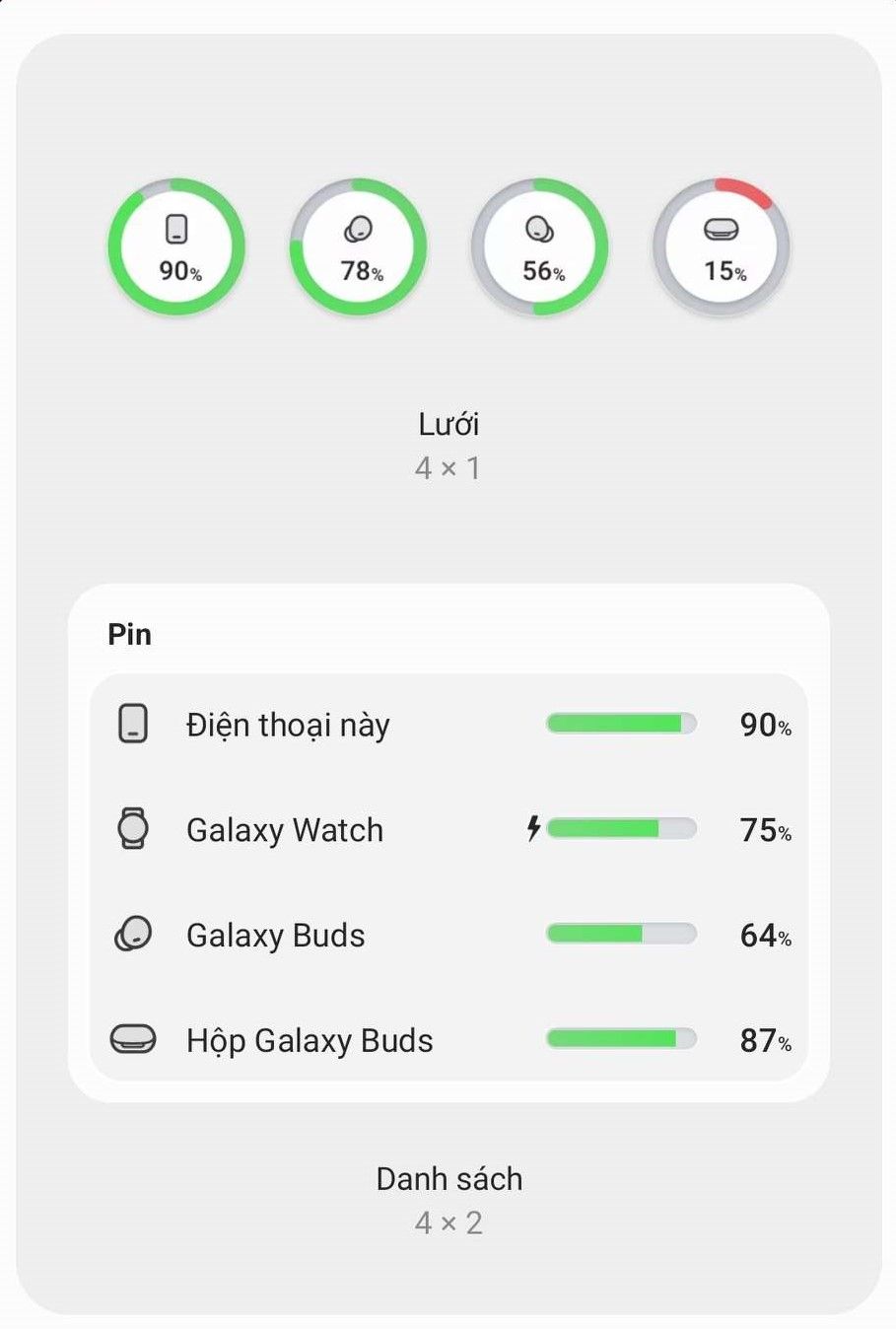
Task: Click the Điện thoại này battery bar
Action: coord(621,724)
